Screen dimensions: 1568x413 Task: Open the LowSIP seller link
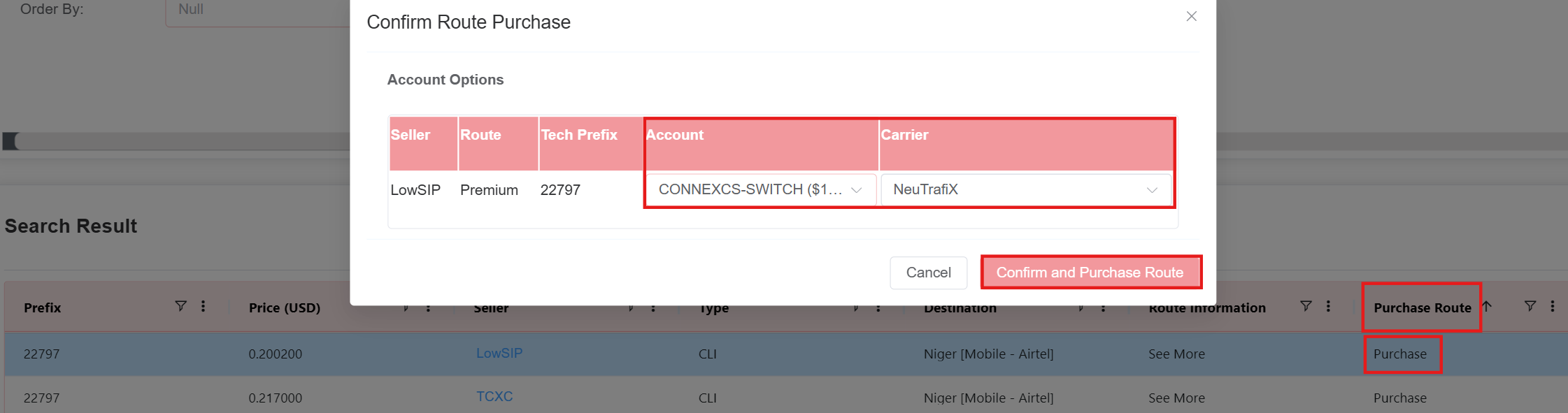[499, 354]
